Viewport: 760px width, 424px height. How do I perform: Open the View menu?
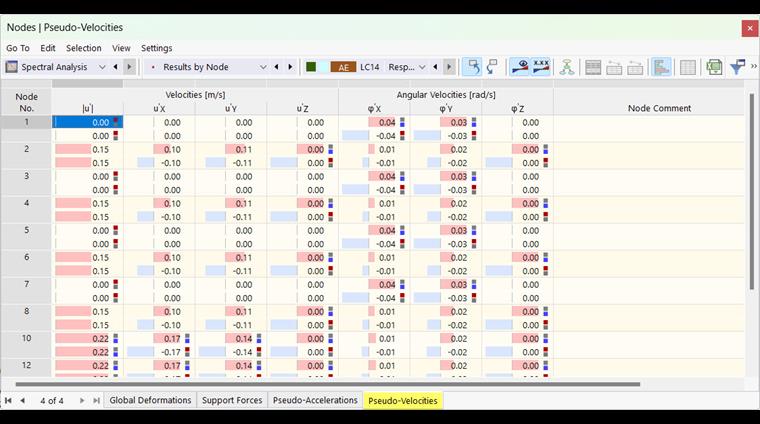[x=121, y=48]
